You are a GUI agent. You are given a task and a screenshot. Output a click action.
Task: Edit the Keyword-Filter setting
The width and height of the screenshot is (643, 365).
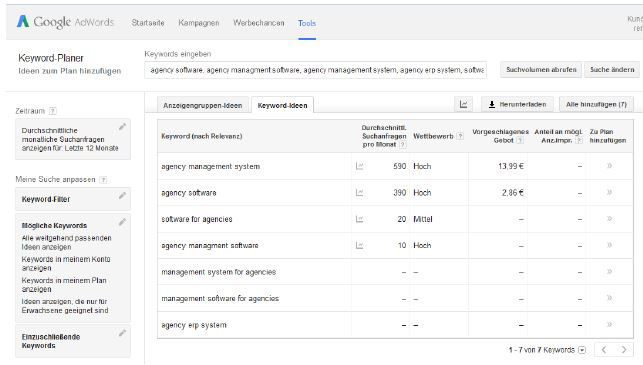[122, 196]
